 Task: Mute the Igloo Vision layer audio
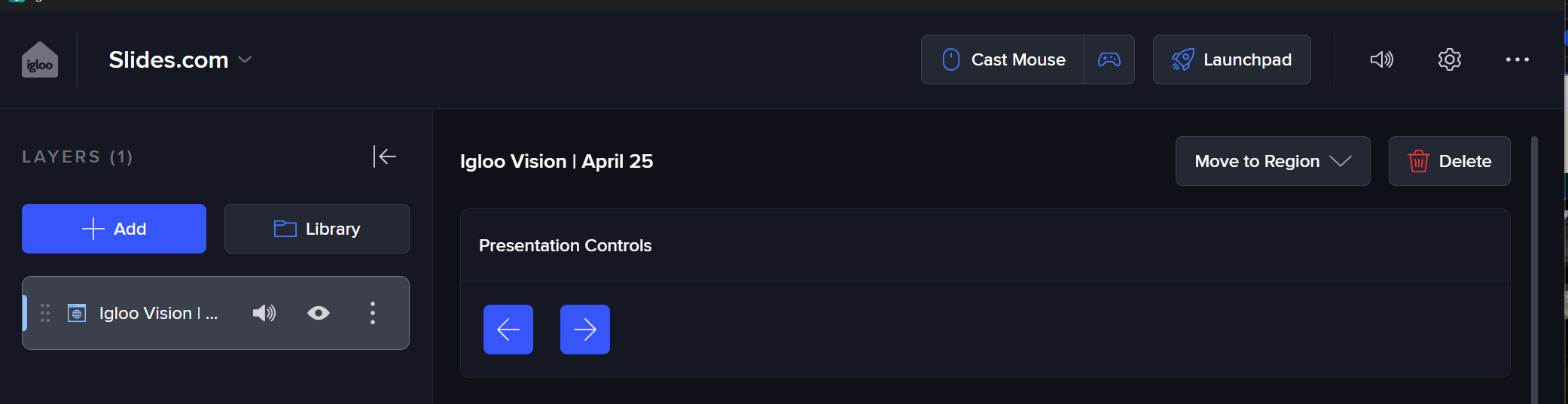pyautogui.click(x=264, y=313)
